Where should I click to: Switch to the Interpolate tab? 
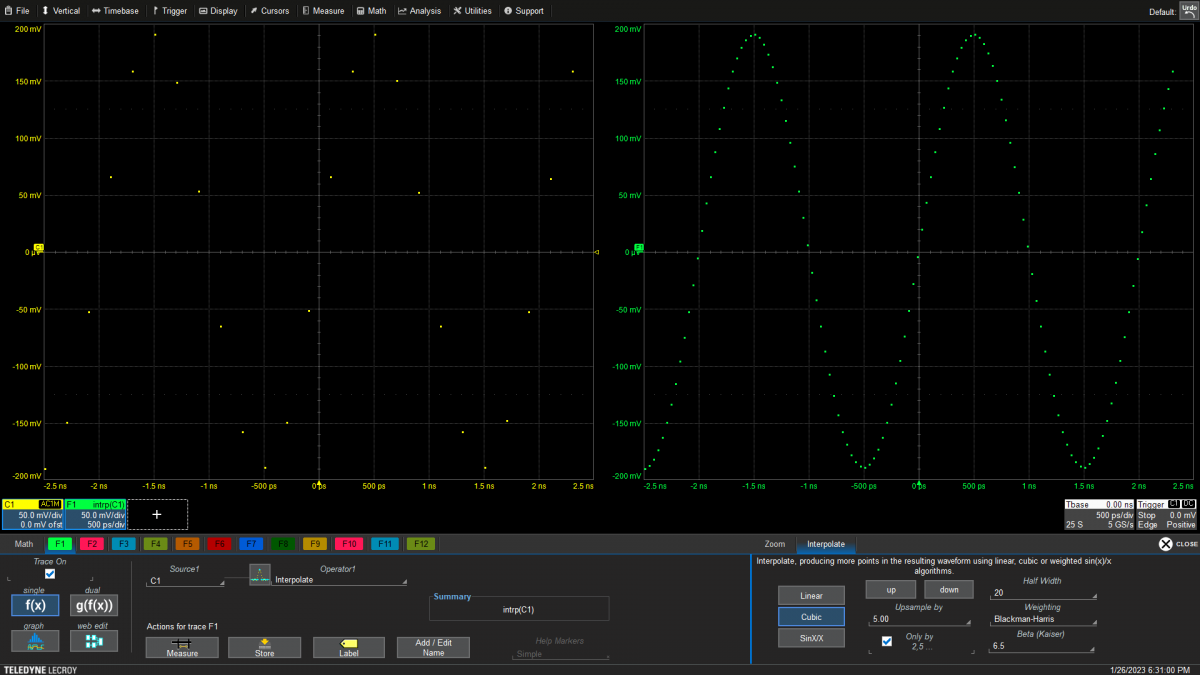click(826, 544)
